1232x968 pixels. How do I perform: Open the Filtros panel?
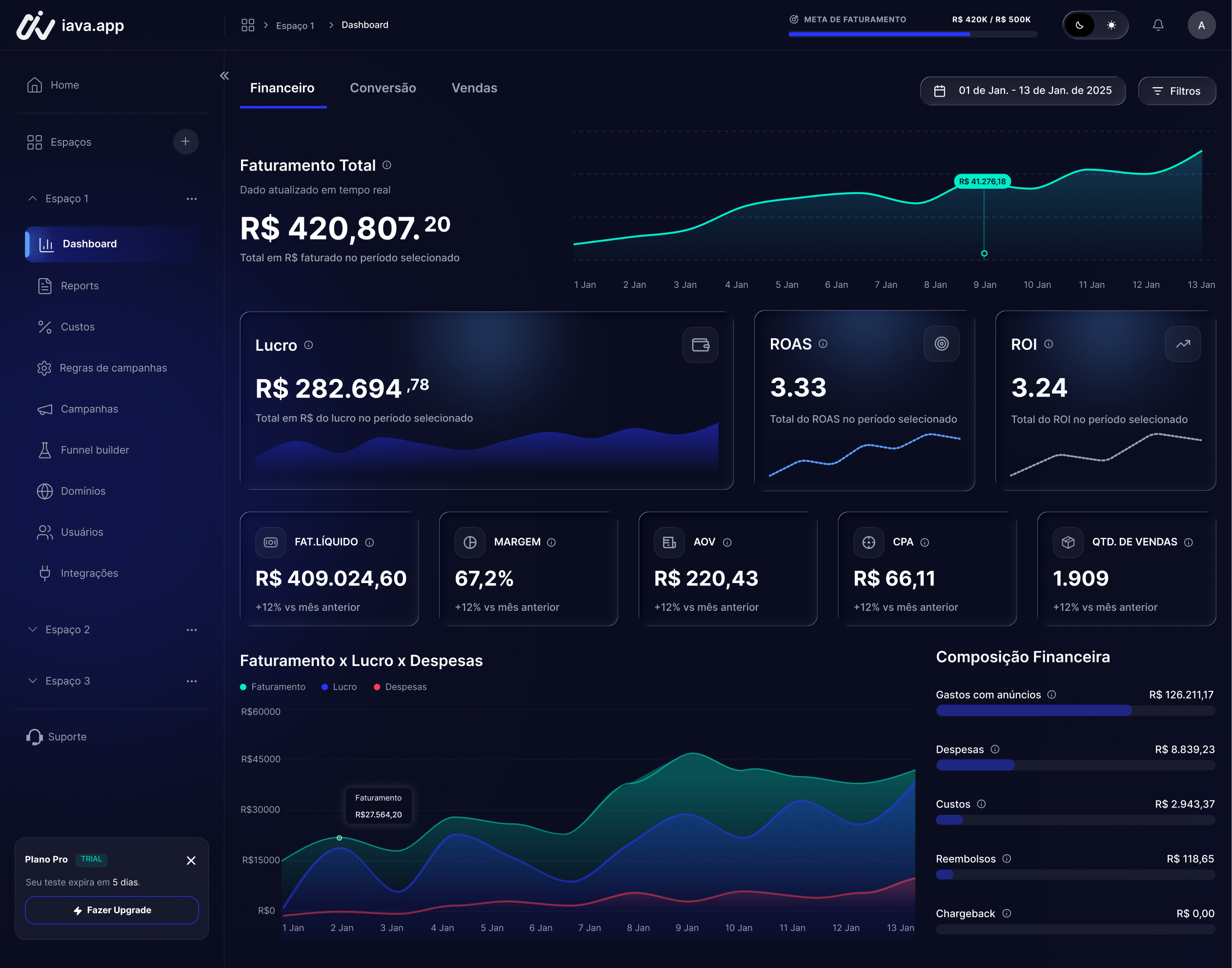(x=1177, y=91)
